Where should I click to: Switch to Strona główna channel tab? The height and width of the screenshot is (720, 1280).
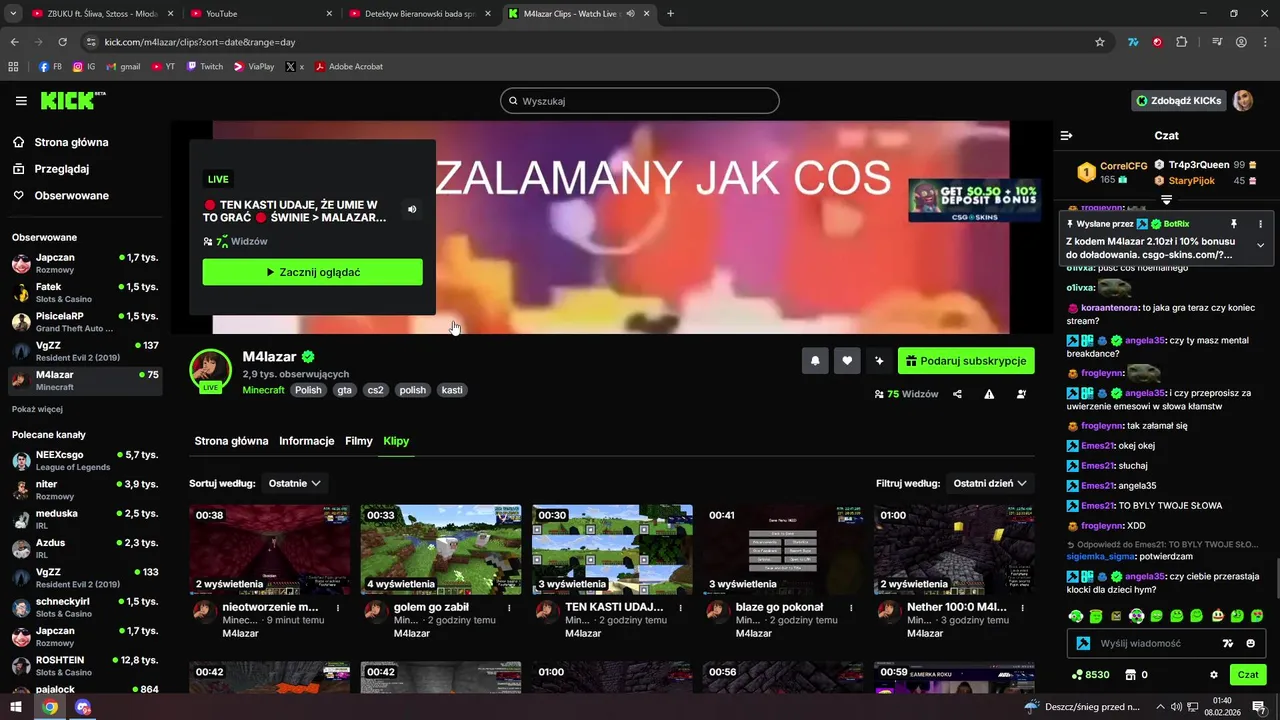tap(231, 441)
